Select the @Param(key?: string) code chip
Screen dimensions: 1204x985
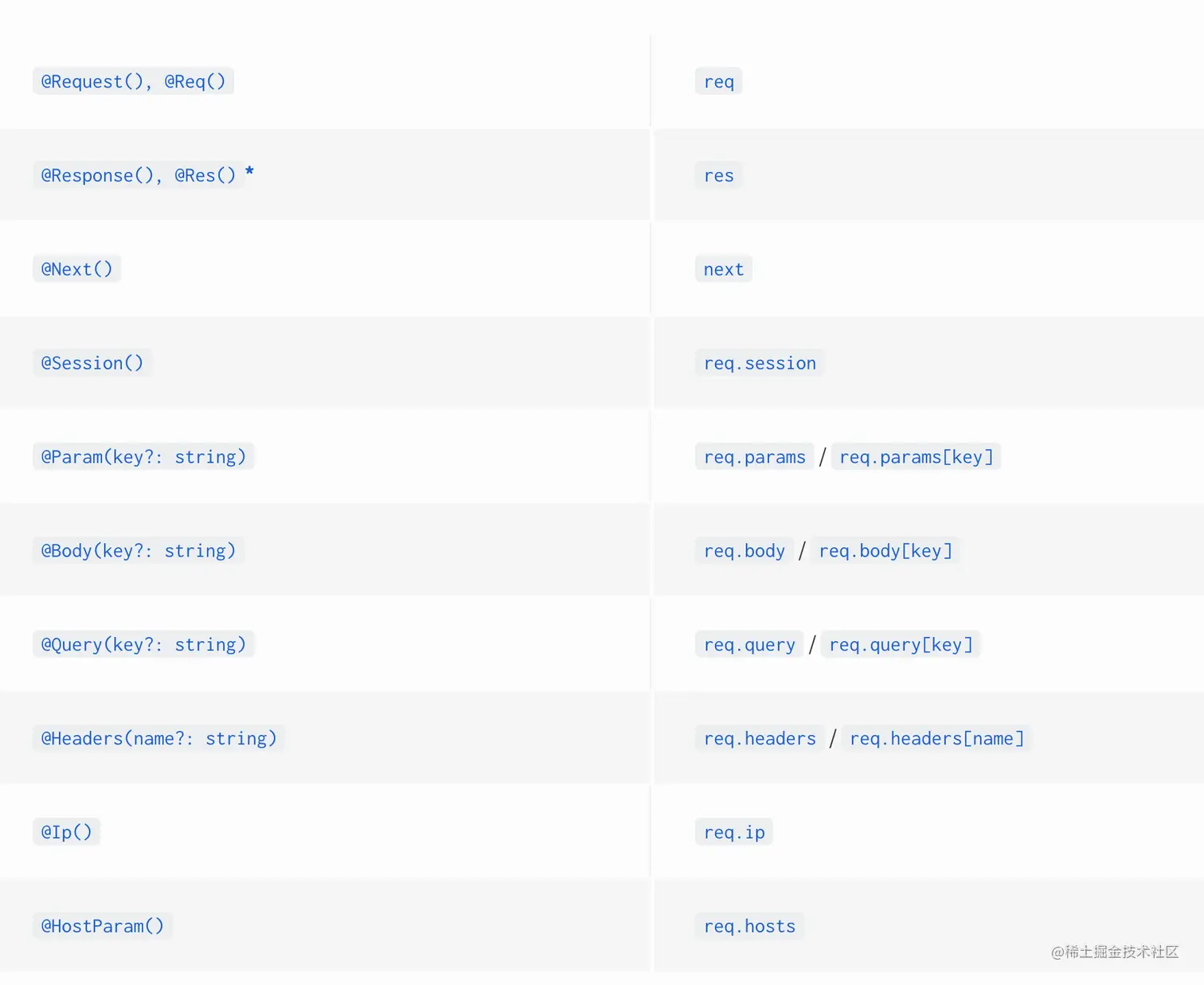tap(143, 457)
